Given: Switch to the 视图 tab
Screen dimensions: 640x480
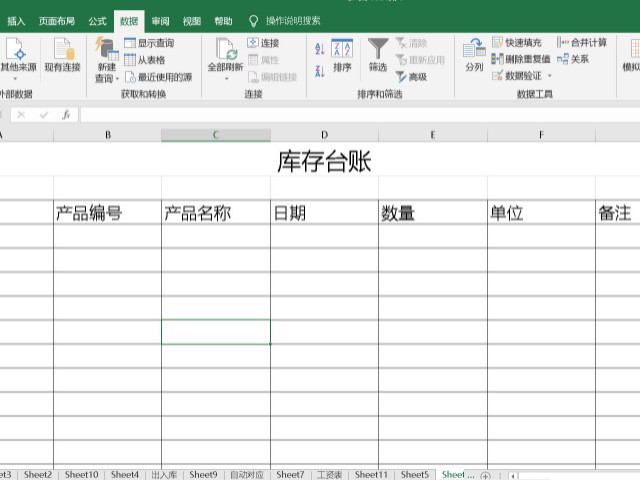Looking at the screenshot, I should pyautogui.click(x=192, y=21).
